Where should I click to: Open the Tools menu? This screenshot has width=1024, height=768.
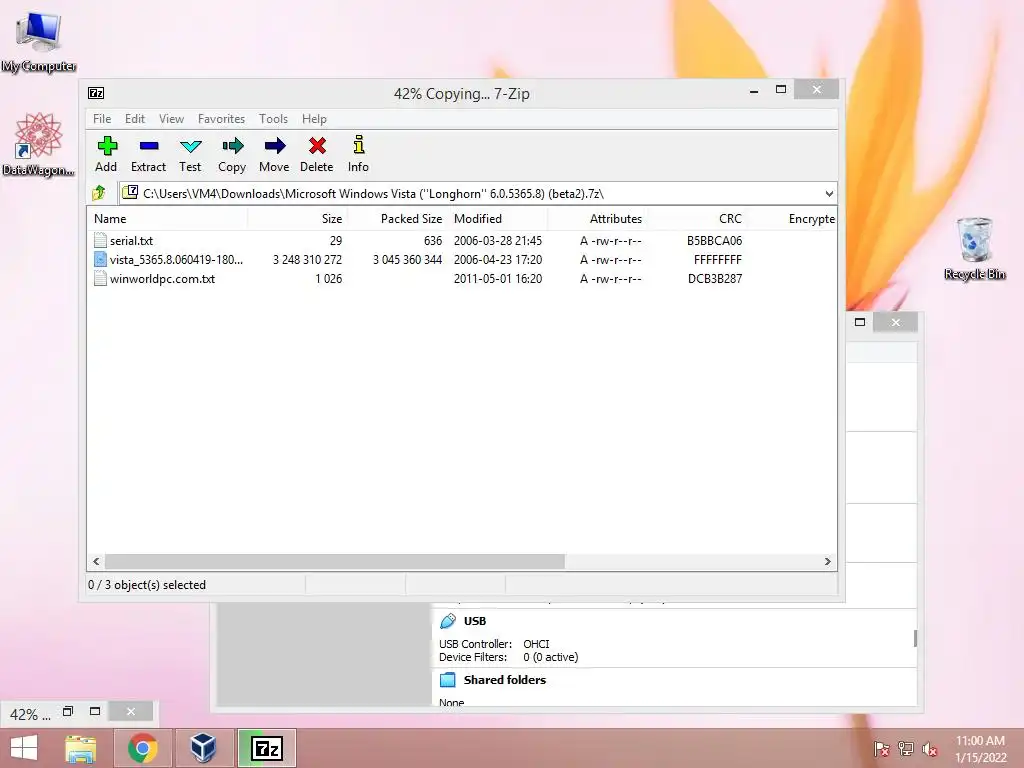tap(273, 119)
